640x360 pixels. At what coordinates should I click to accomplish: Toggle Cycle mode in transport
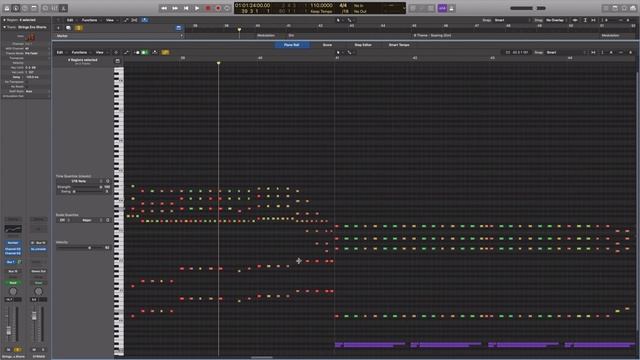pos(227,8)
